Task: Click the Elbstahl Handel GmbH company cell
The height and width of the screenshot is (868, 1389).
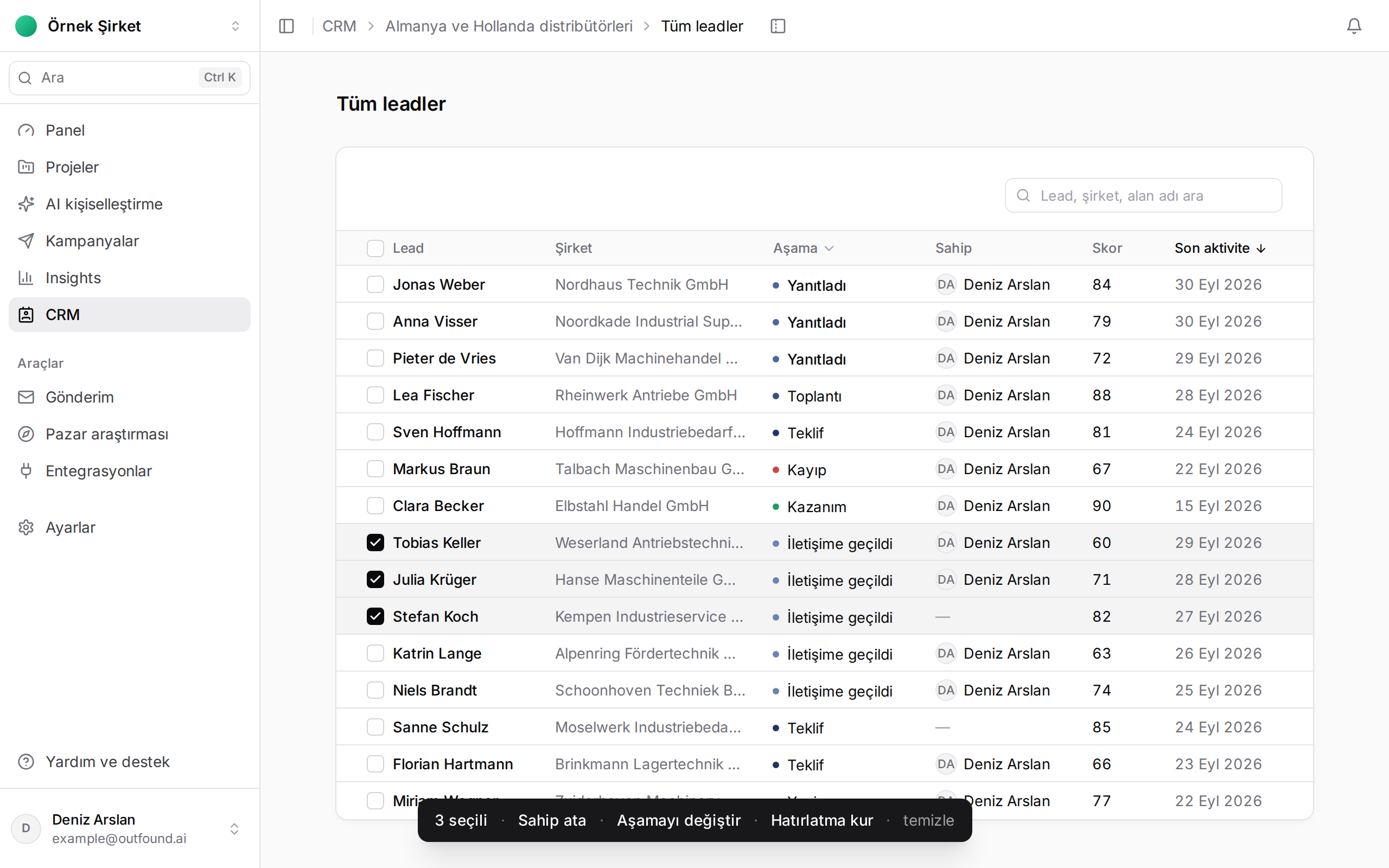Action: (x=632, y=506)
